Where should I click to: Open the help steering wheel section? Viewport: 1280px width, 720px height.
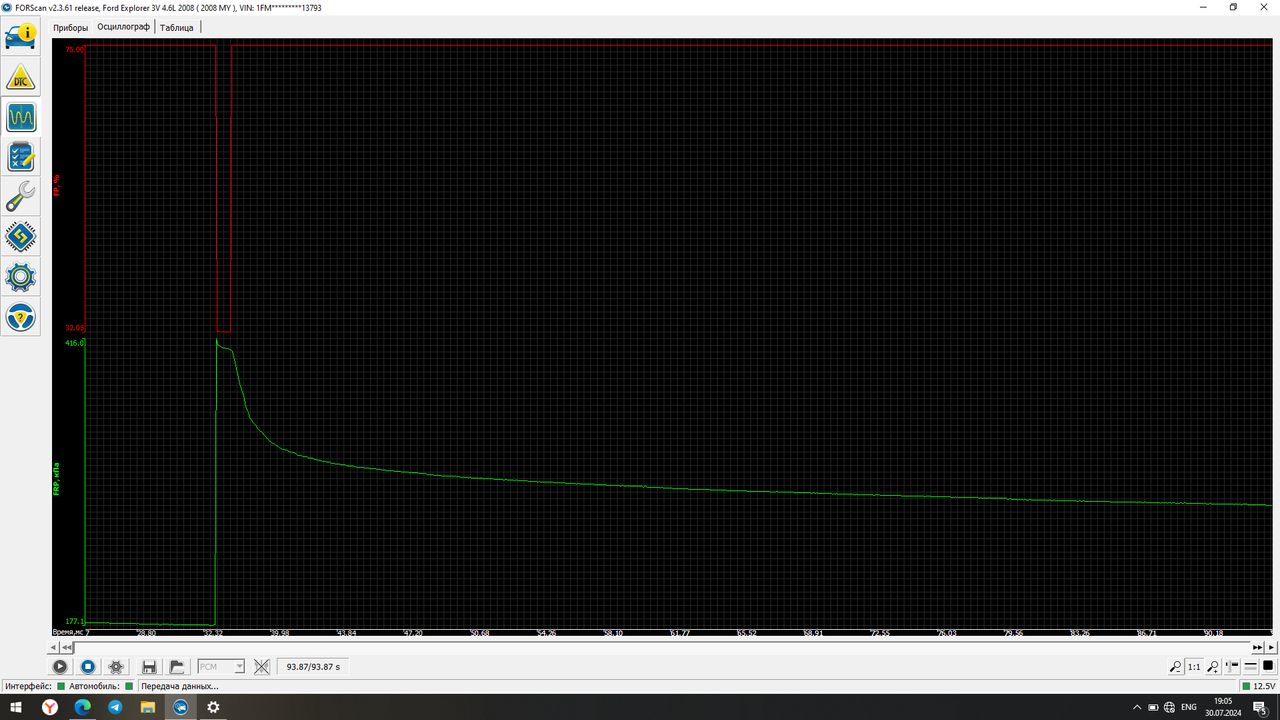pyautogui.click(x=21, y=317)
